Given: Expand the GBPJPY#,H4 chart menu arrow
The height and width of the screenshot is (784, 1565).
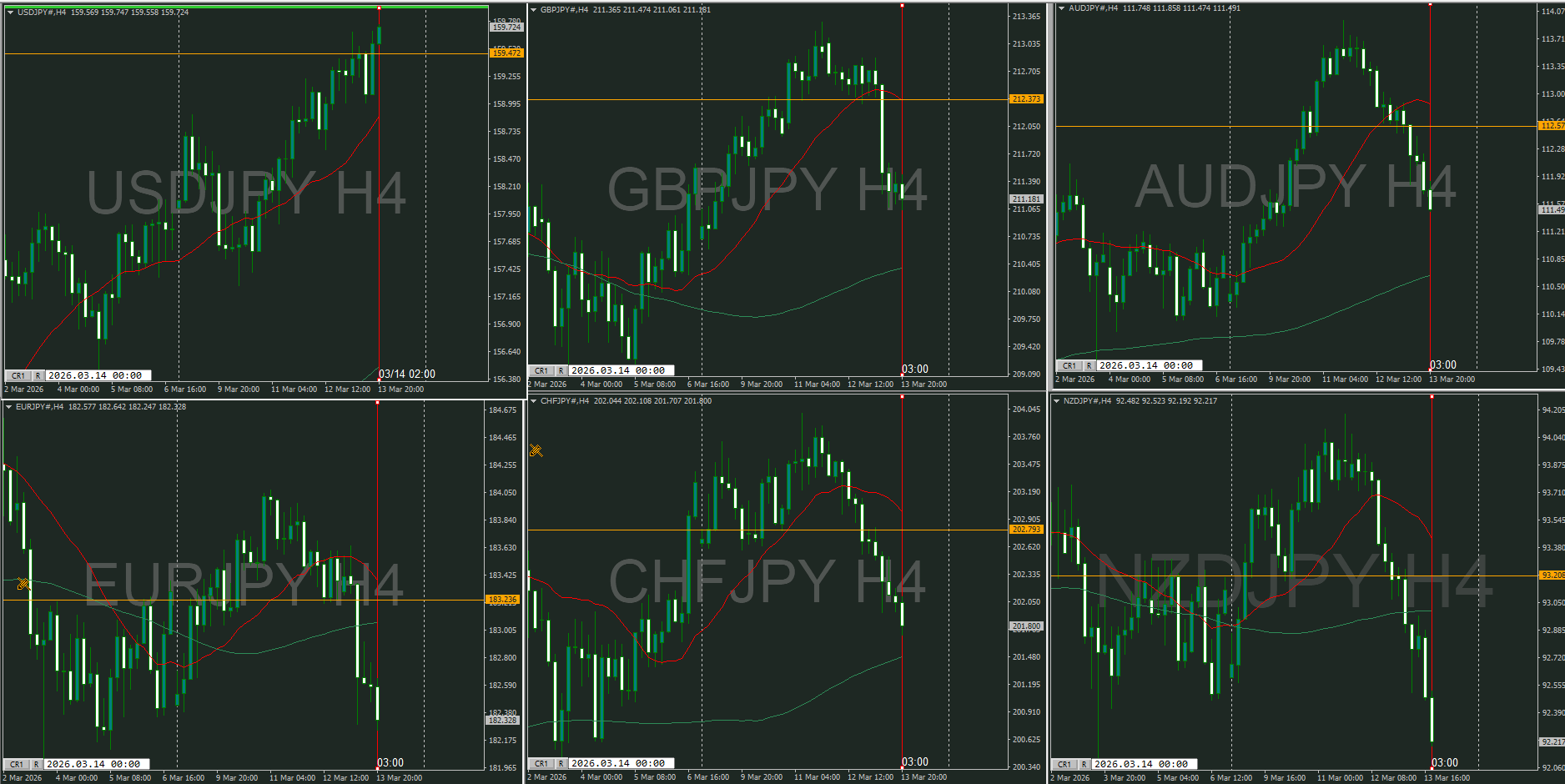Looking at the screenshot, I should tap(533, 10).
